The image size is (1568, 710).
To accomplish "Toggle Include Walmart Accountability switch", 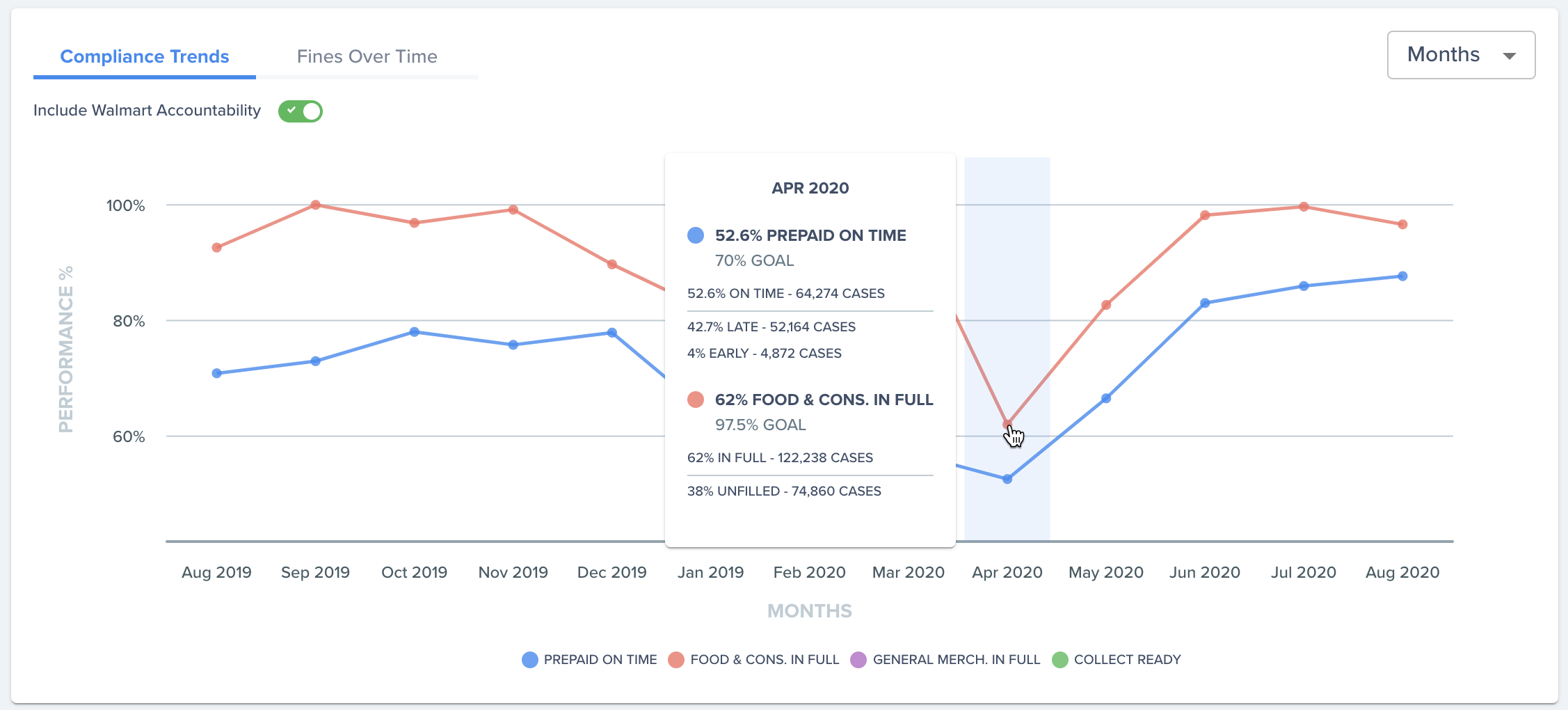I will [x=301, y=111].
